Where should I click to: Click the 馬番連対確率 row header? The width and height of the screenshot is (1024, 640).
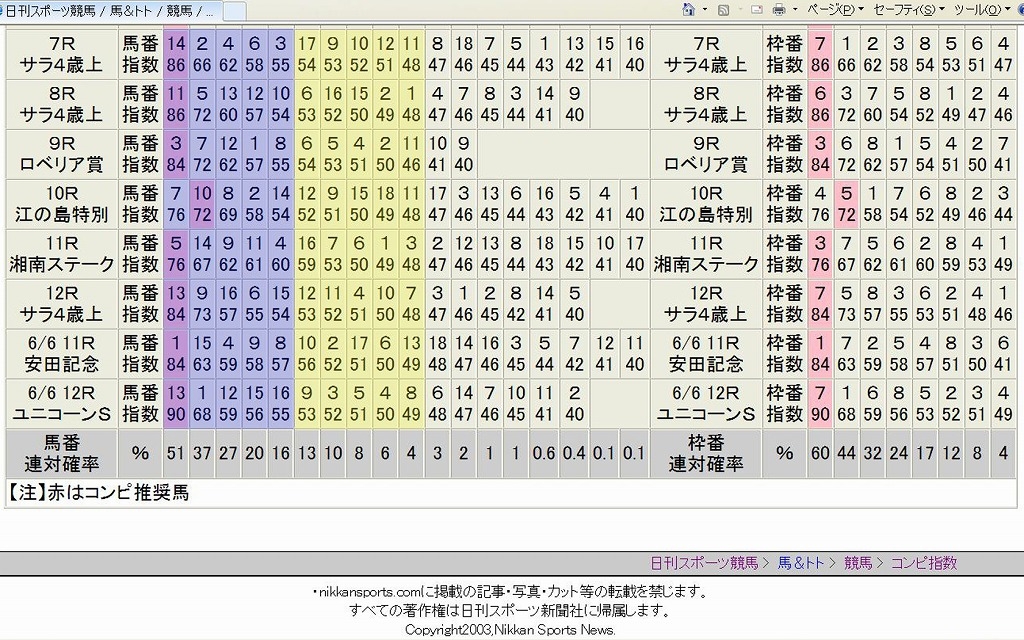(61, 453)
